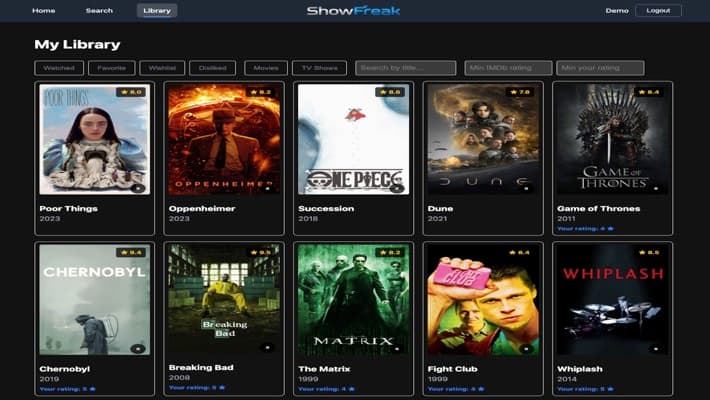Click the round corner icon on Chernobyl poster

pyautogui.click(x=138, y=348)
